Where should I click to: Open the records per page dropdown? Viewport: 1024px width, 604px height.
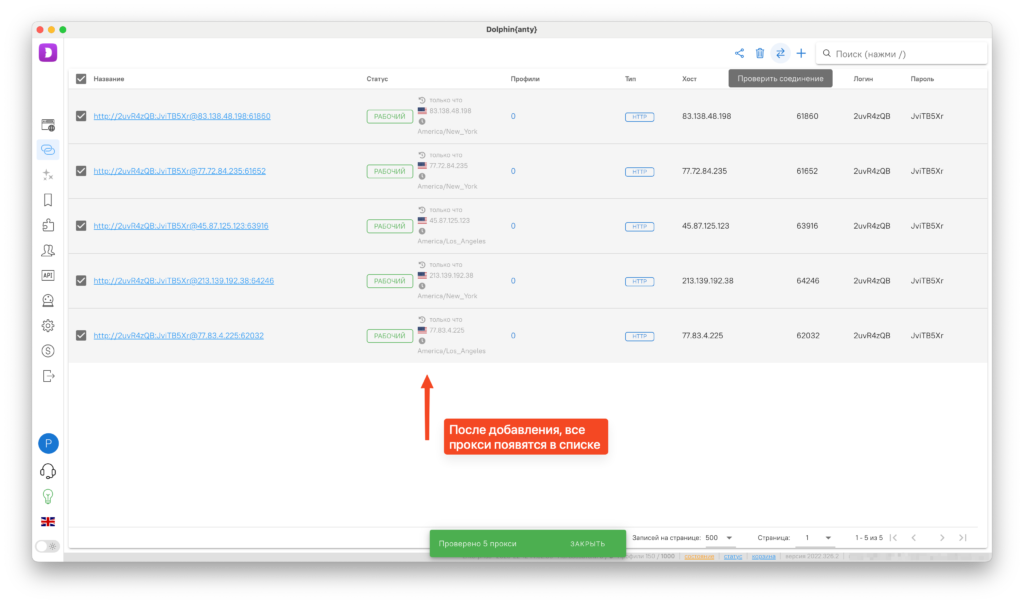pyautogui.click(x=716, y=538)
